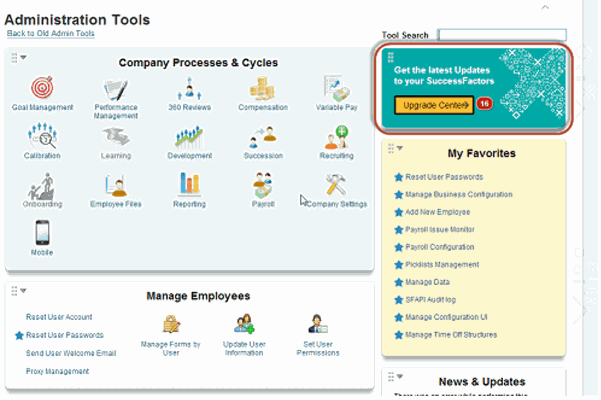
Task: Open the Recruiting icon
Action: [x=336, y=137]
